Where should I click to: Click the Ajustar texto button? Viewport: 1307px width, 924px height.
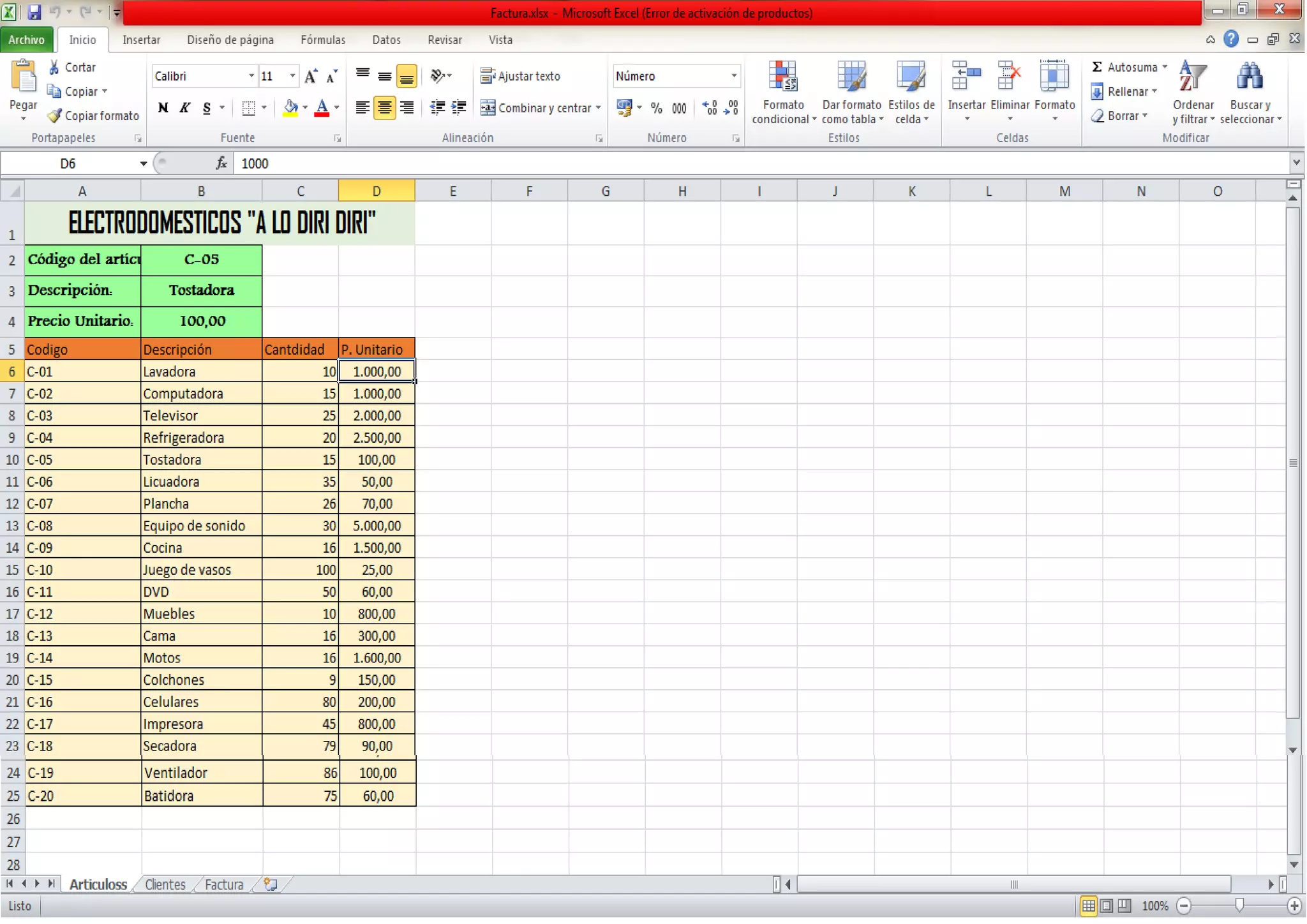coord(520,77)
